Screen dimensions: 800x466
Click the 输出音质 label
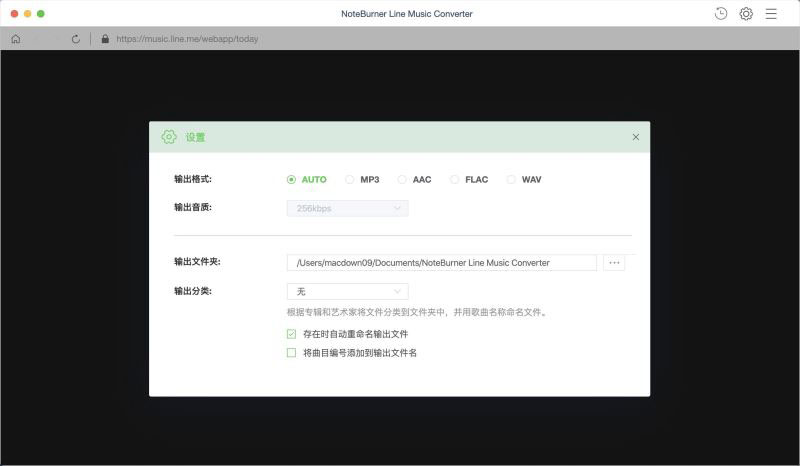(x=193, y=207)
